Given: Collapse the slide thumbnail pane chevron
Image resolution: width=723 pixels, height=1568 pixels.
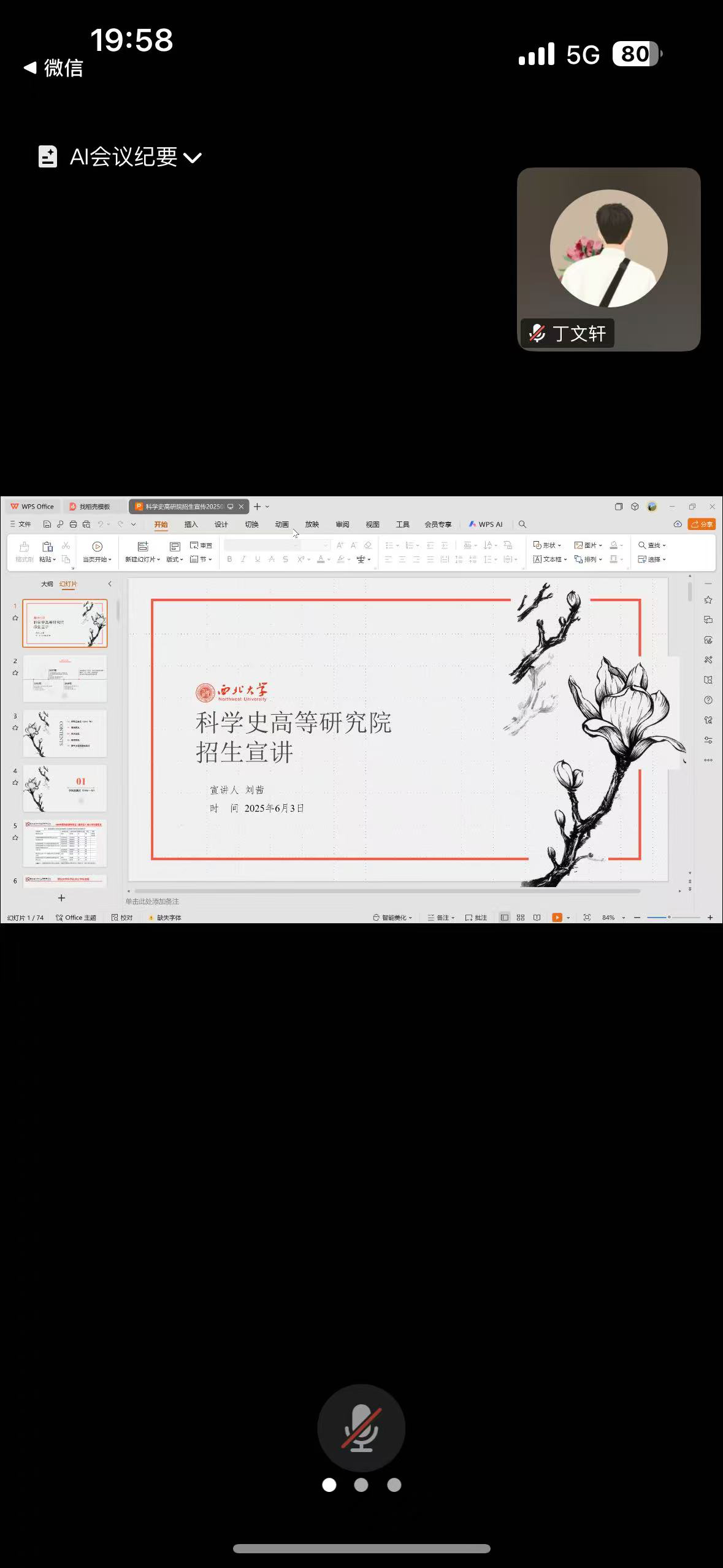Looking at the screenshot, I should pyautogui.click(x=110, y=584).
